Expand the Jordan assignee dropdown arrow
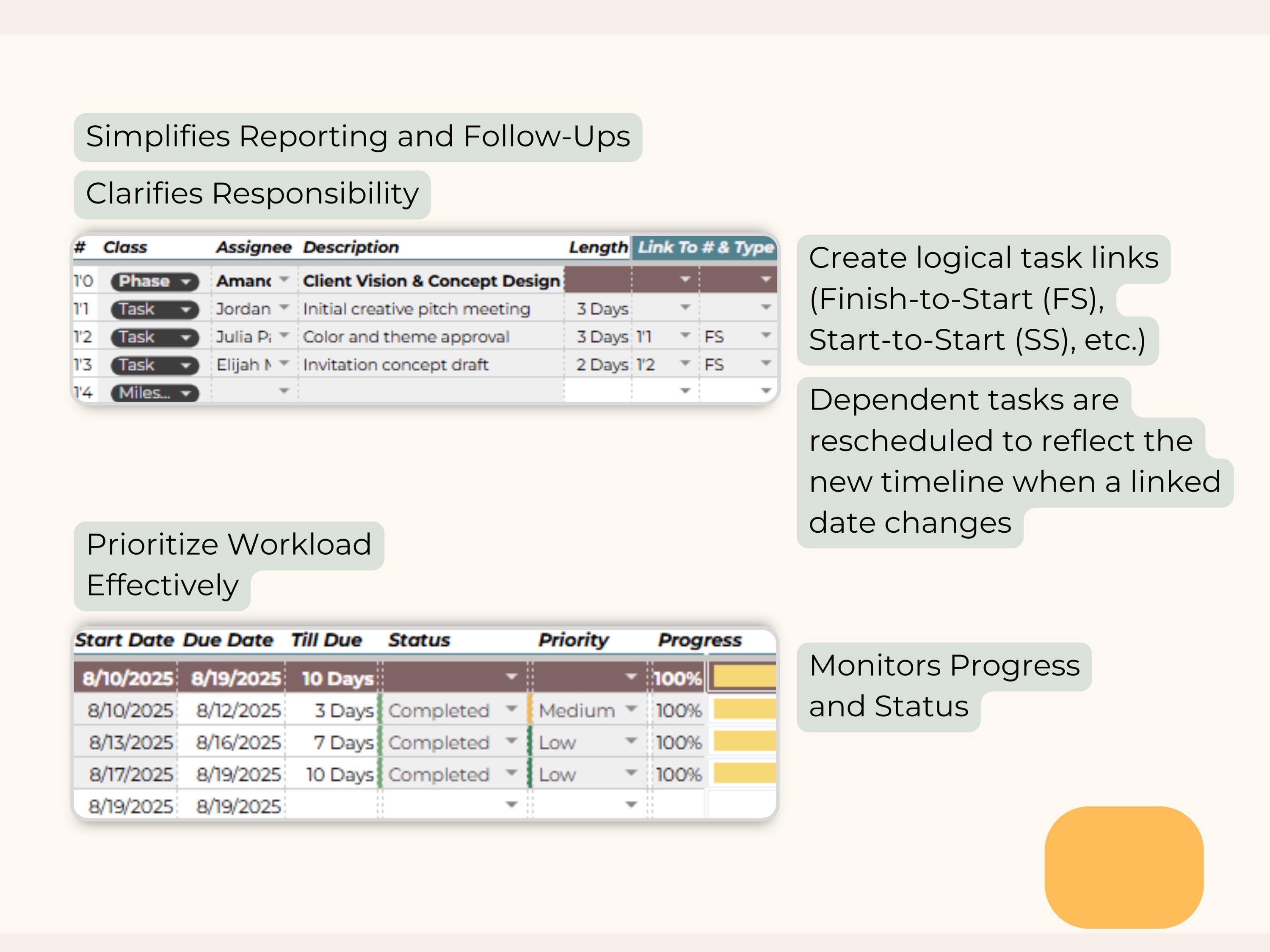 284,308
